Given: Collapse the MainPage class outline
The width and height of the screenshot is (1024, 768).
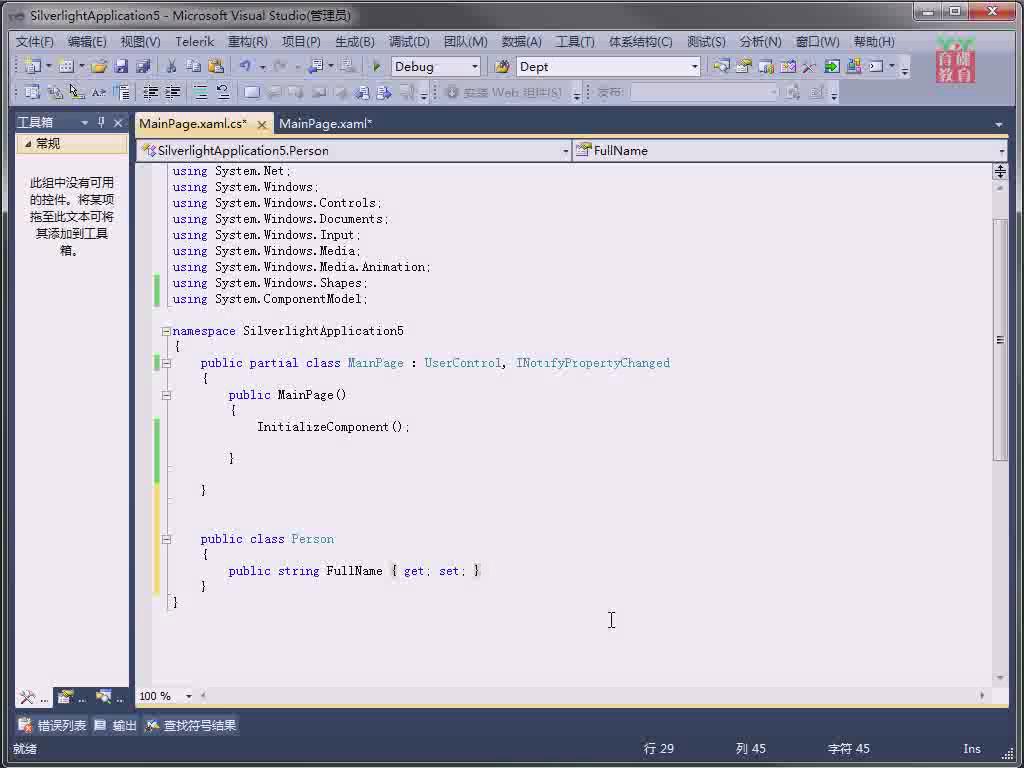Looking at the screenshot, I should point(166,363).
